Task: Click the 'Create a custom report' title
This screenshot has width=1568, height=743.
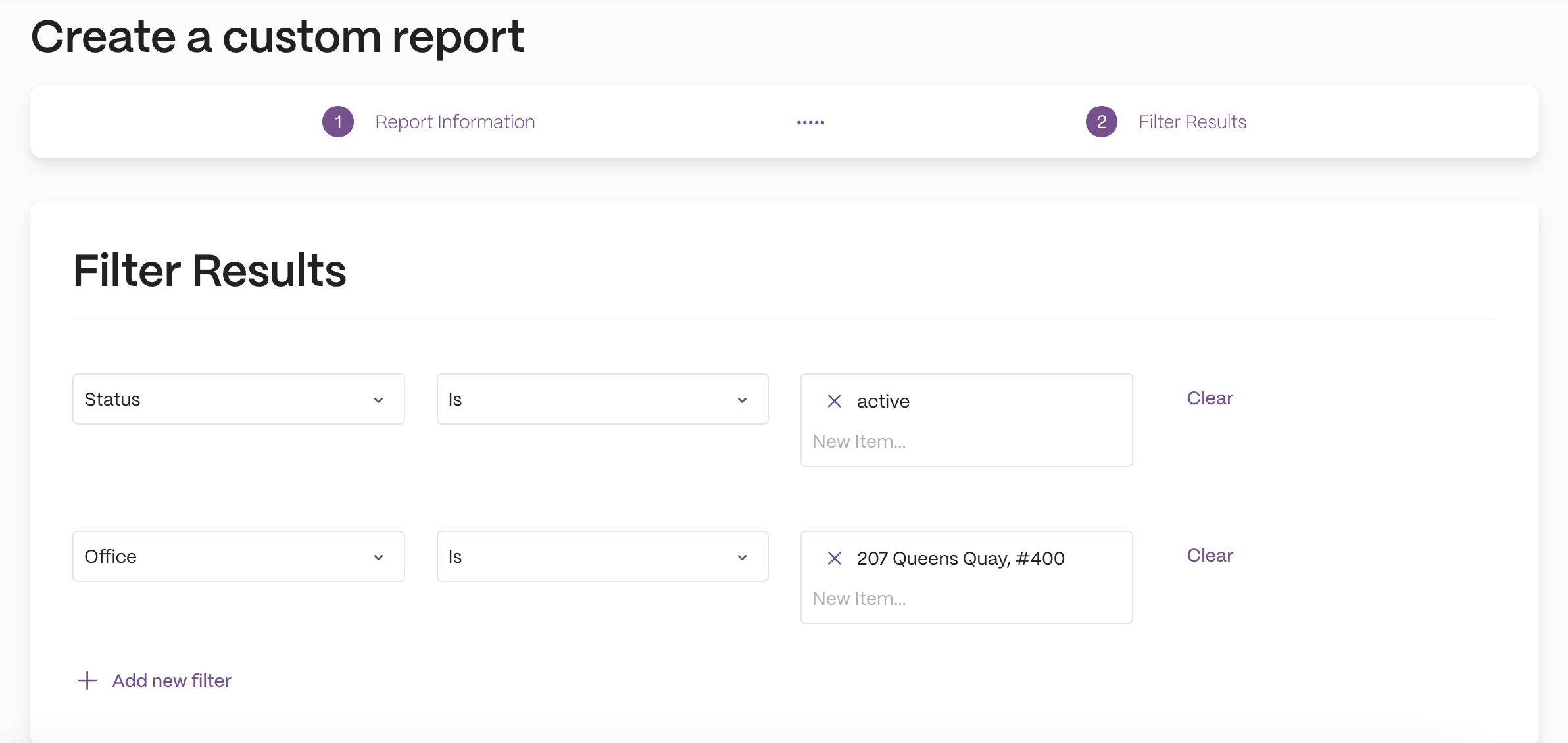Action: [278, 37]
